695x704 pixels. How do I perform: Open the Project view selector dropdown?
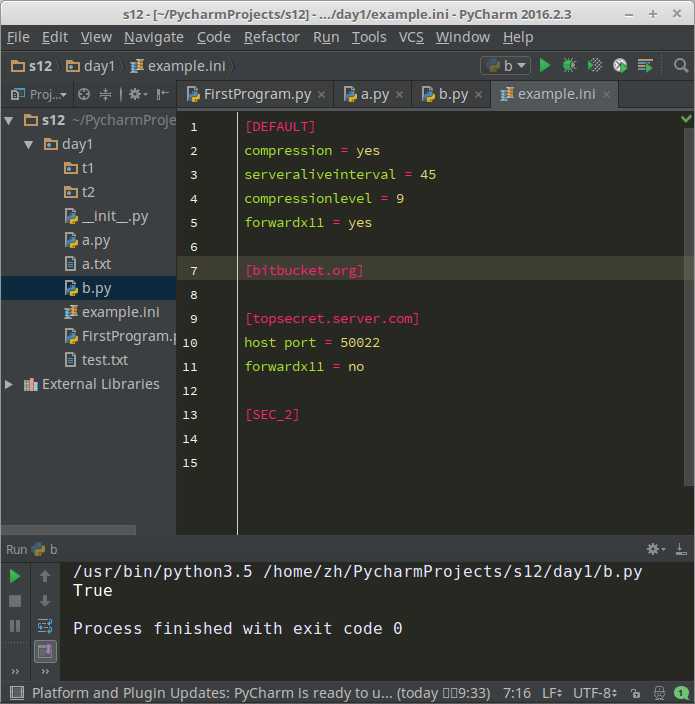point(39,94)
